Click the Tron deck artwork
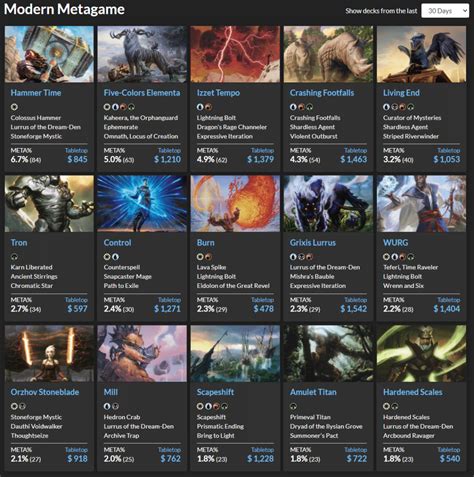 click(x=49, y=204)
